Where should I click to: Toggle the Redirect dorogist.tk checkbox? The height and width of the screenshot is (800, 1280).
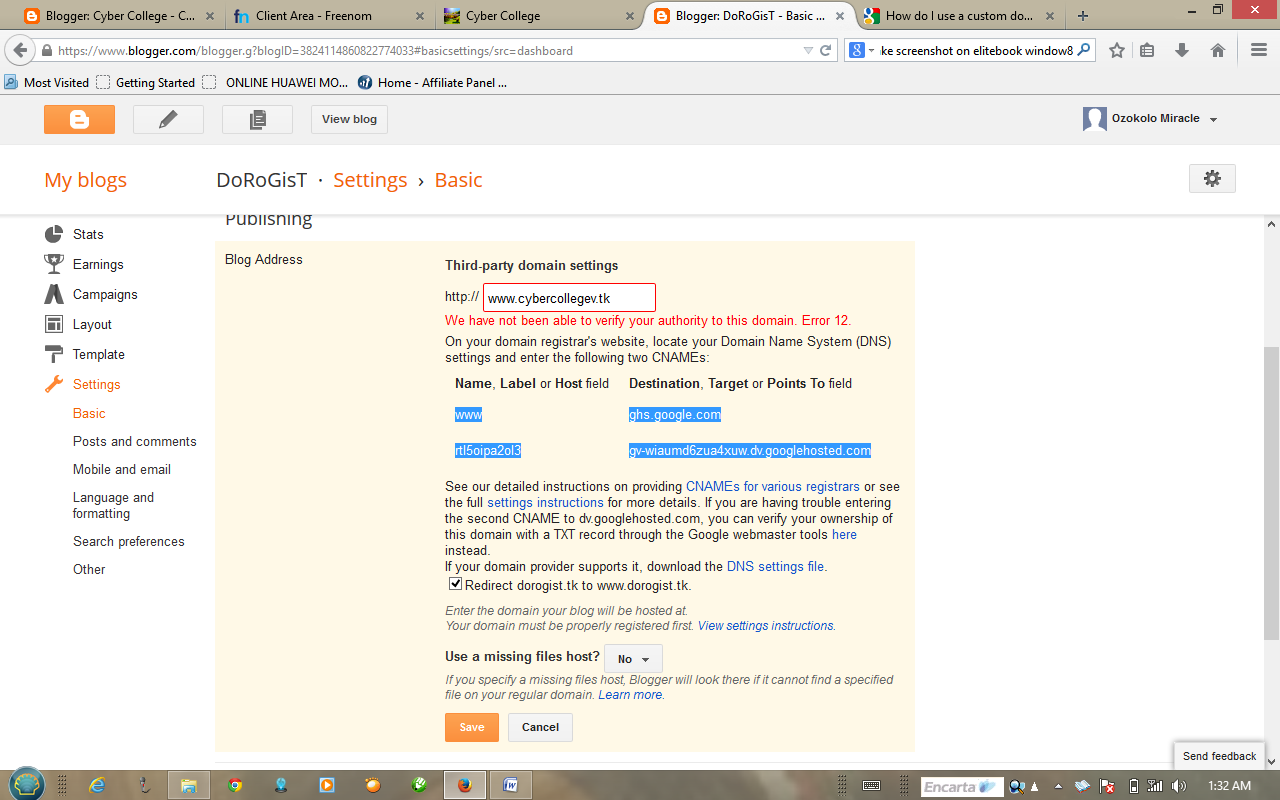pos(456,584)
